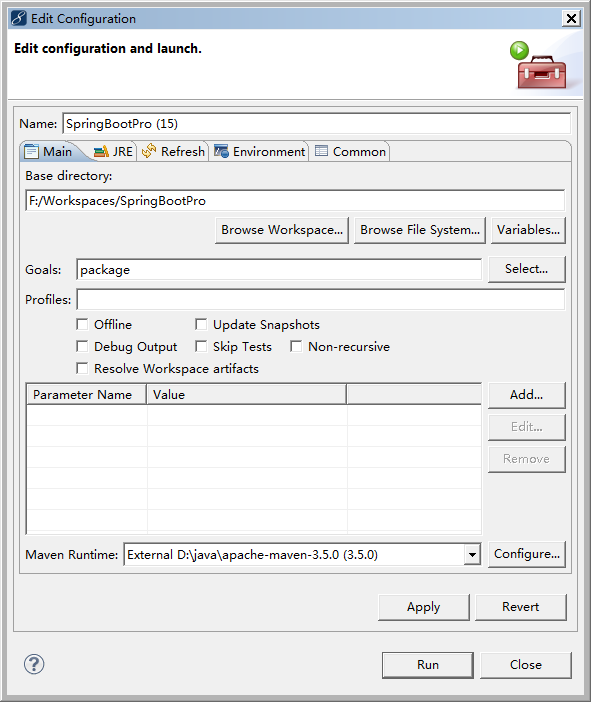Screen dimensions: 591x702
Task: Click the Common tab table icon
Action: pos(321,151)
